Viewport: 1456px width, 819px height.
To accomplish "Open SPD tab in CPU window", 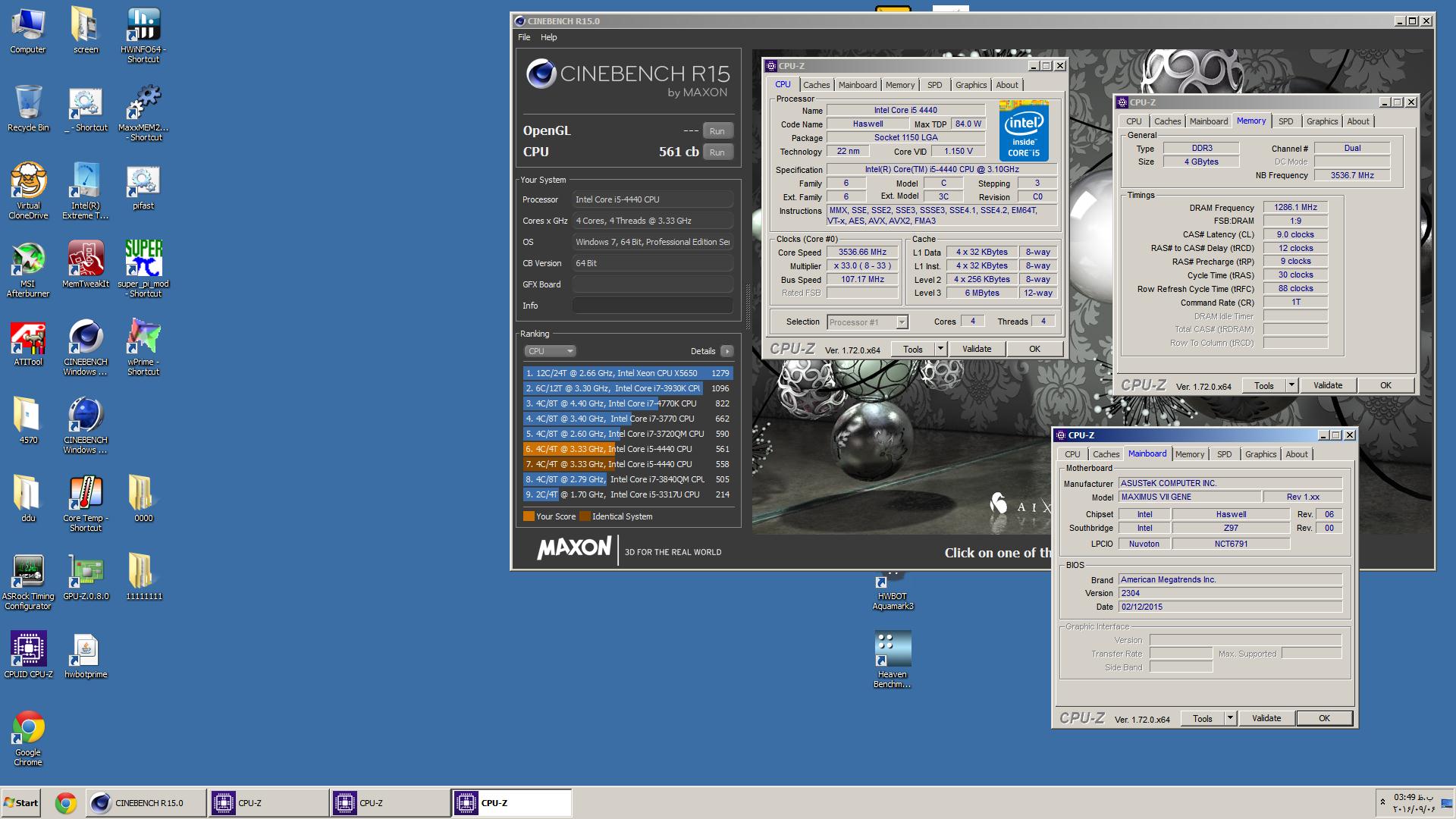I will [x=935, y=85].
